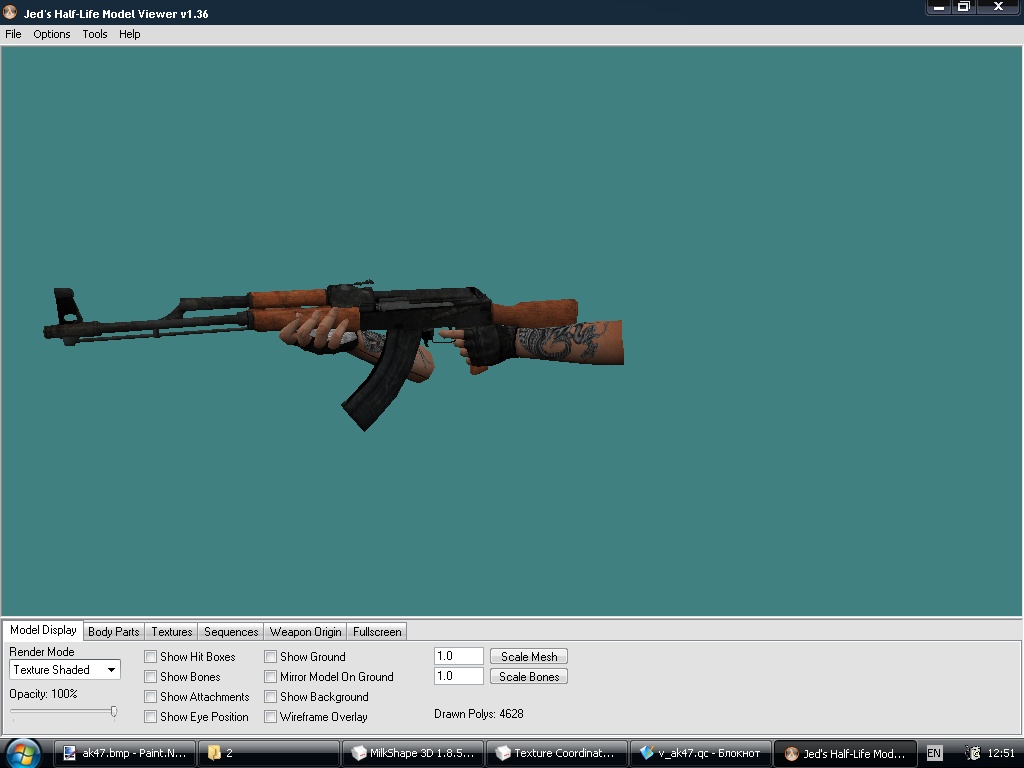Switch to the Textures tab

(171, 632)
